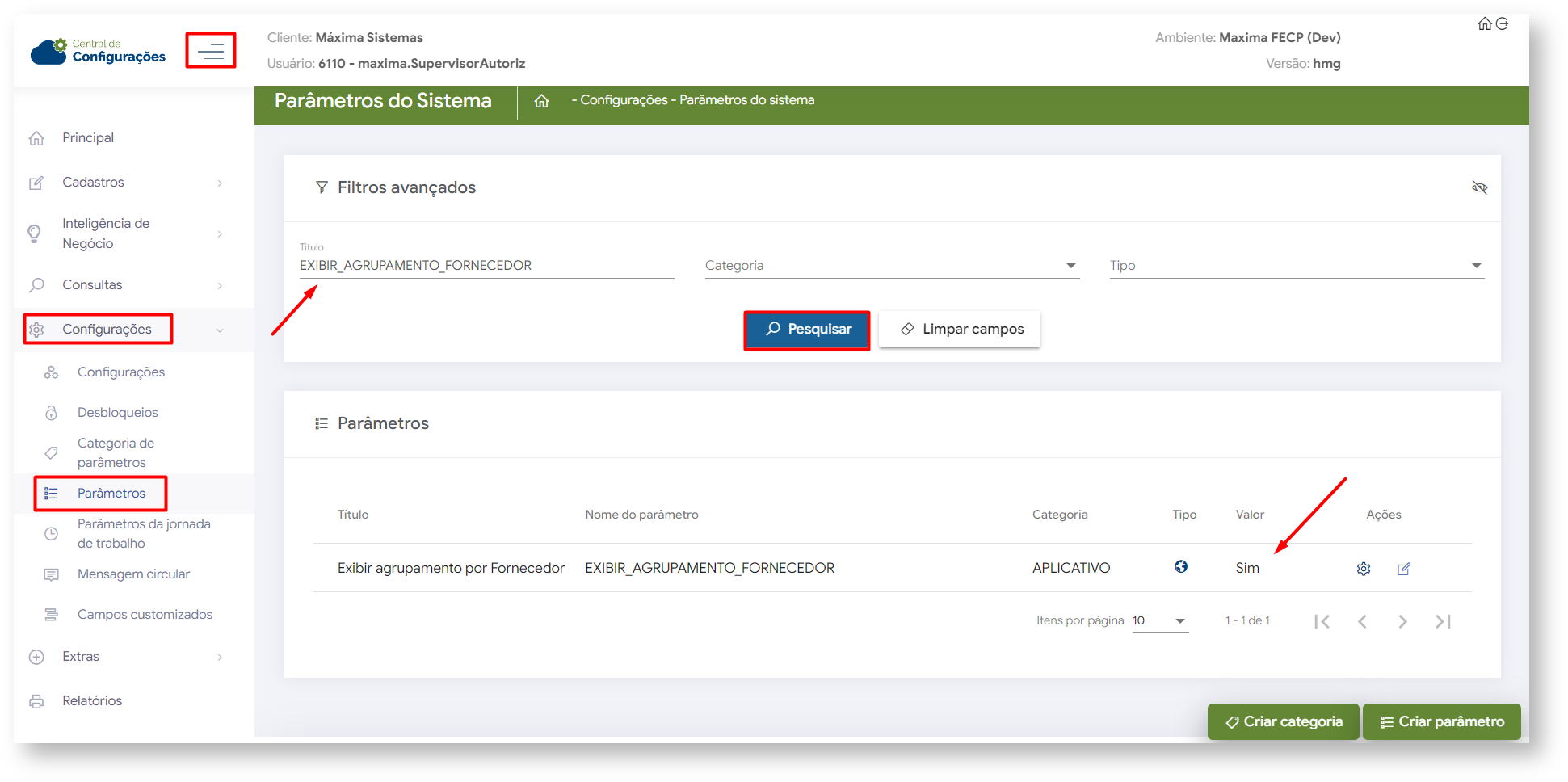
Task: Go to the last page of results
Action: (x=1443, y=621)
